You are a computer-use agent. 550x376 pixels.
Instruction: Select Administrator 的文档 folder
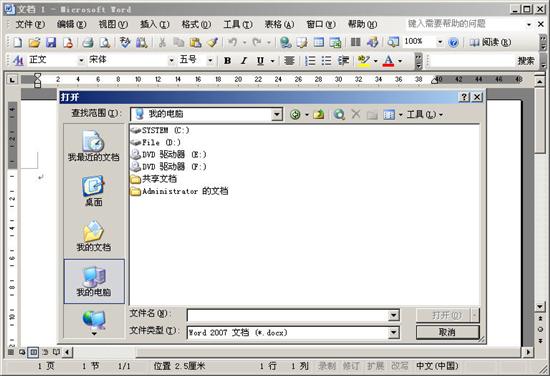tap(179, 191)
